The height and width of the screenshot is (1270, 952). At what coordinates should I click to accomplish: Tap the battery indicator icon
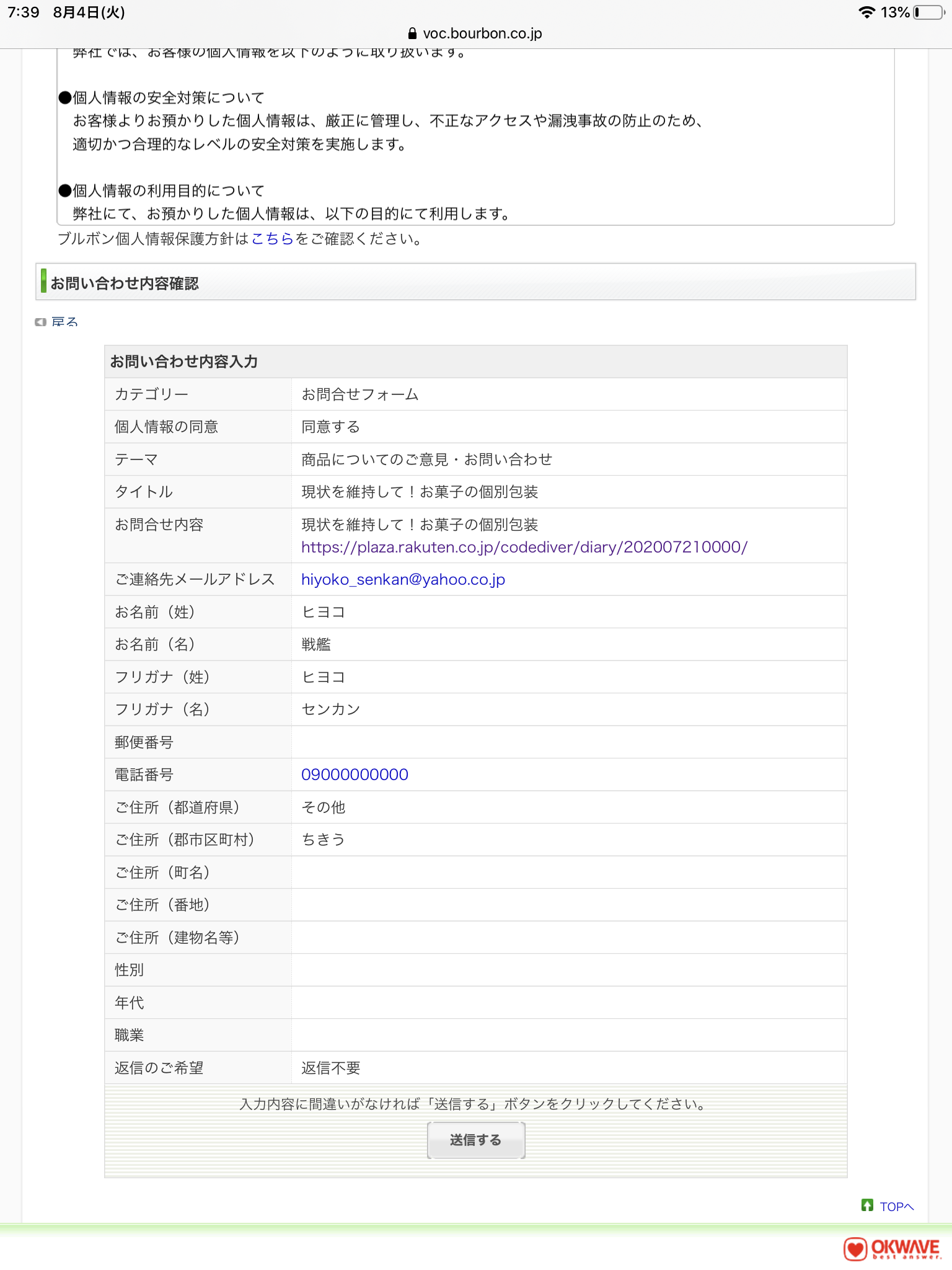pyautogui.click(x=928, y=12)
